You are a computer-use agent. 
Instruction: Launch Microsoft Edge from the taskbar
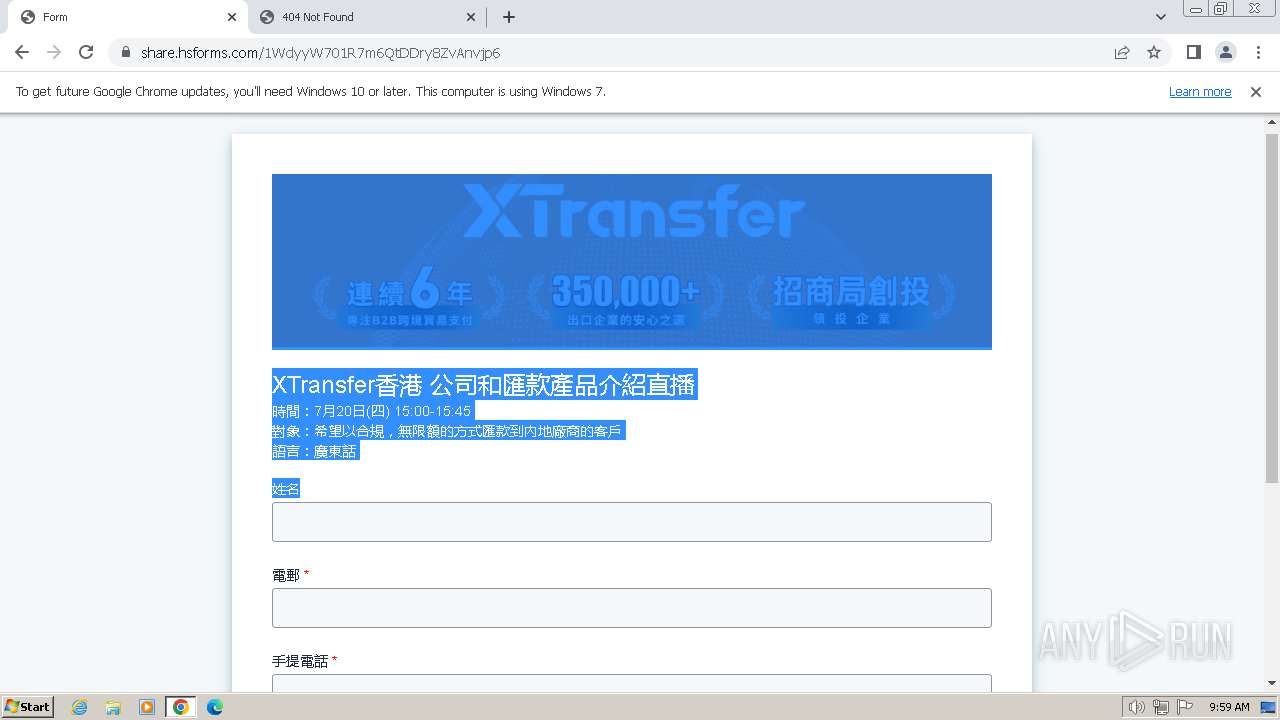point(215,707)
